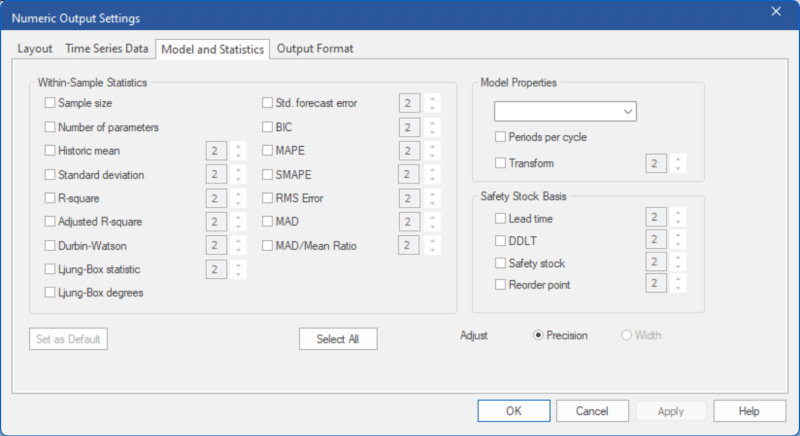This screenshot has width=800, height=436.
Task: Click the Safety stock precision field
Action: [x=656, y=262]
